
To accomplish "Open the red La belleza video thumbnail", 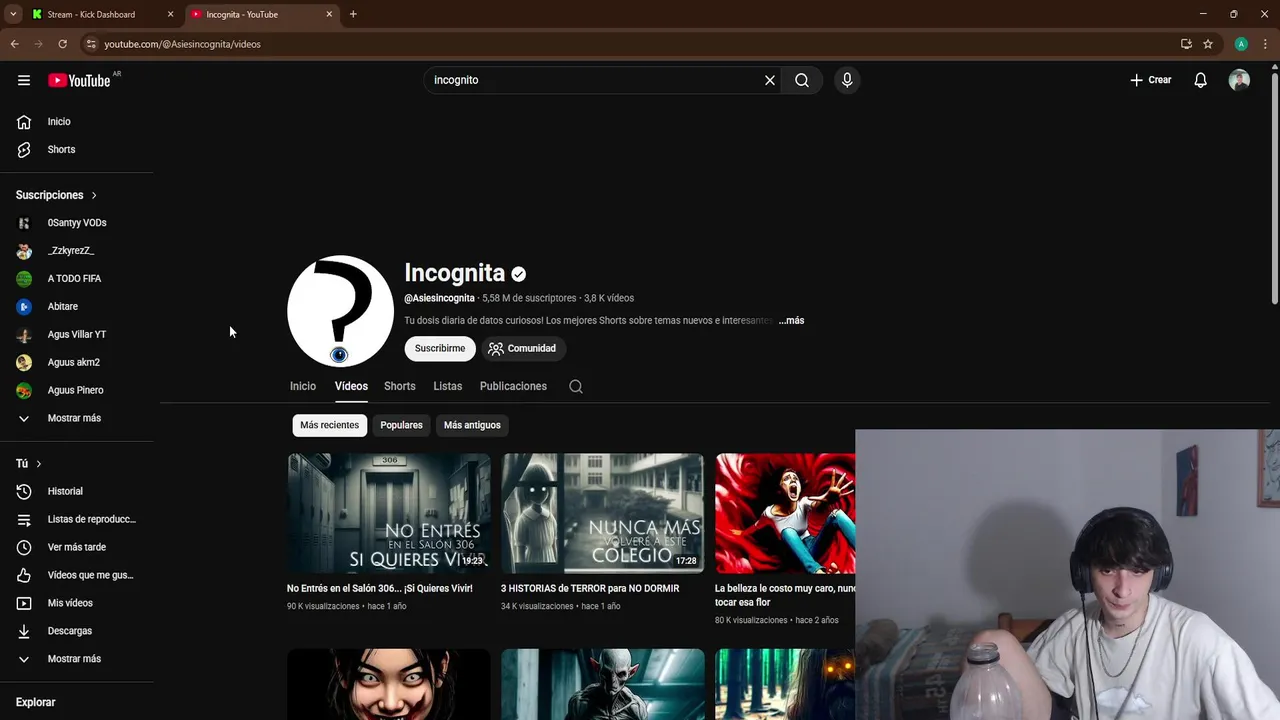I will tap(785, 514).
